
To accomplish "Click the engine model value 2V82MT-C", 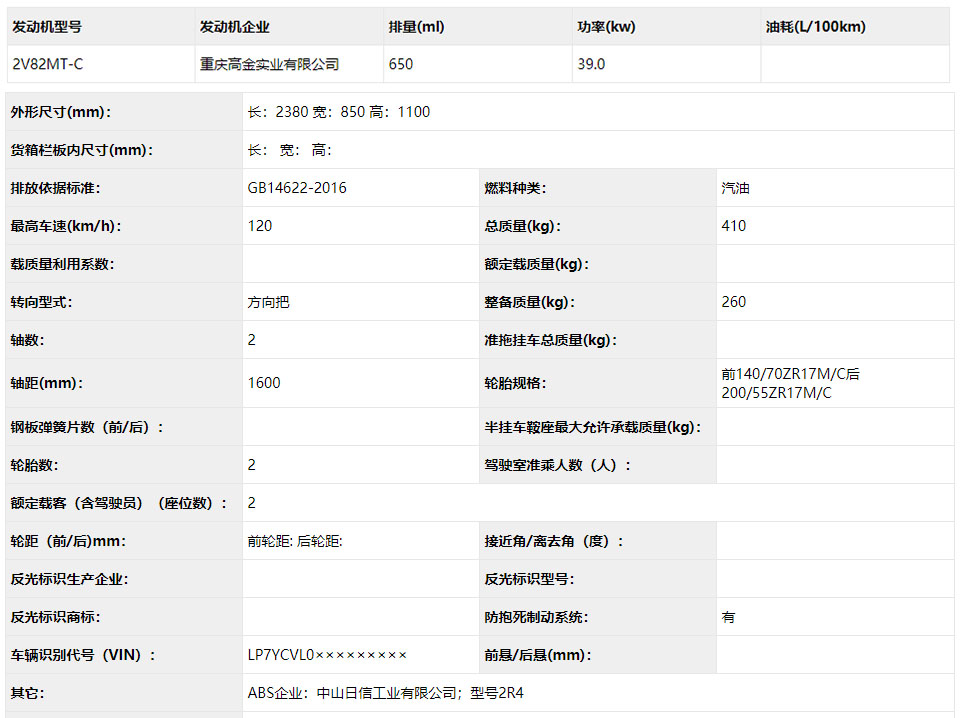I will click(x=48, y=64).
